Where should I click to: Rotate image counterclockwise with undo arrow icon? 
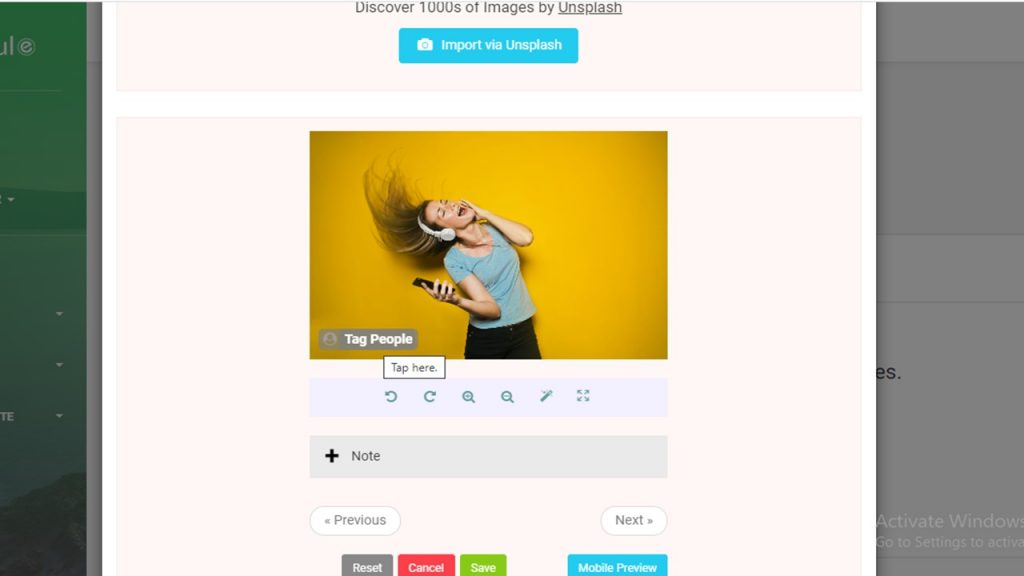click(391, 396)
